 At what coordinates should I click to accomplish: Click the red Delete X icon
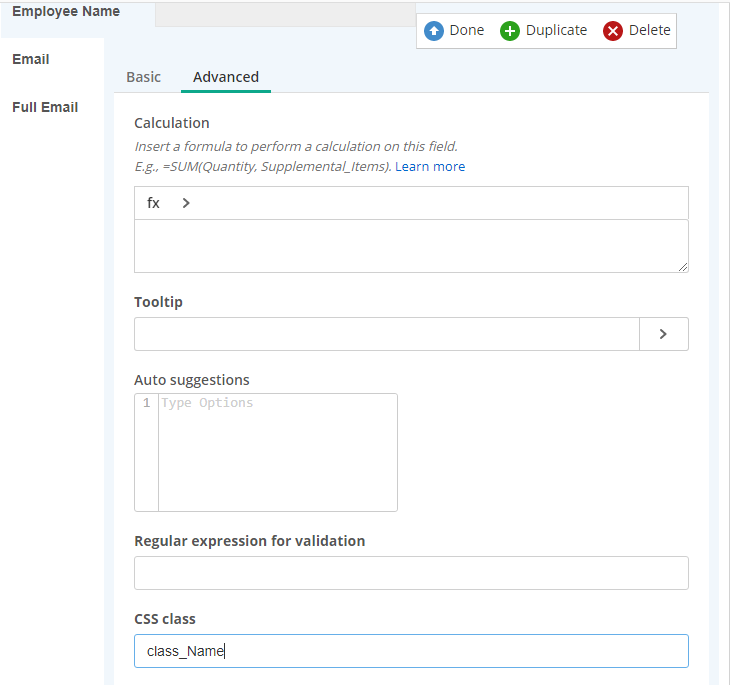click(613, 31)
